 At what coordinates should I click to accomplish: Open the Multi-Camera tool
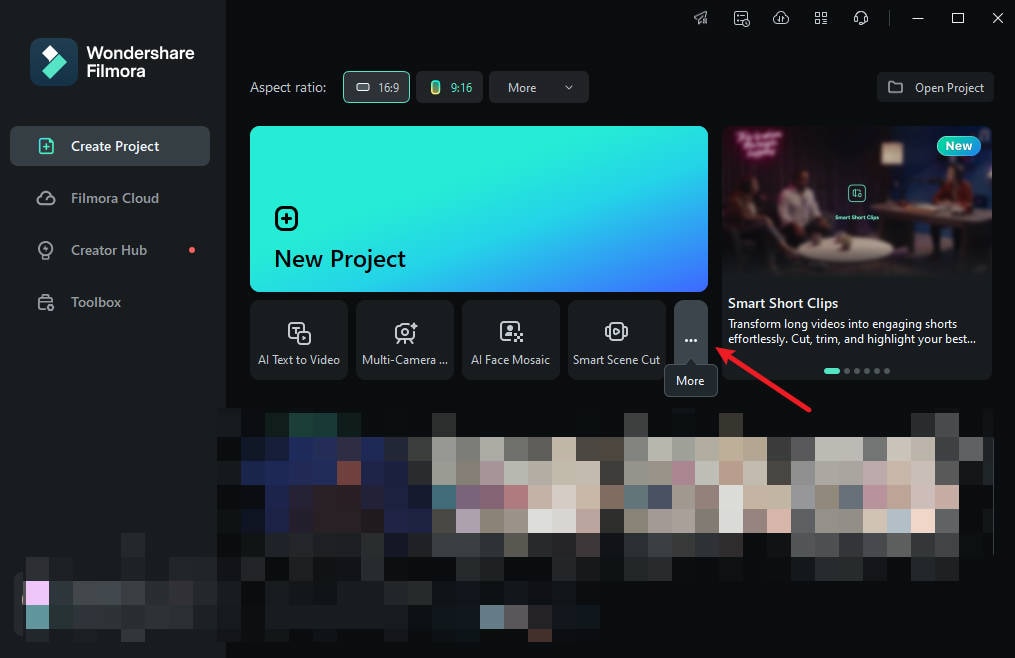coord(405,340)
